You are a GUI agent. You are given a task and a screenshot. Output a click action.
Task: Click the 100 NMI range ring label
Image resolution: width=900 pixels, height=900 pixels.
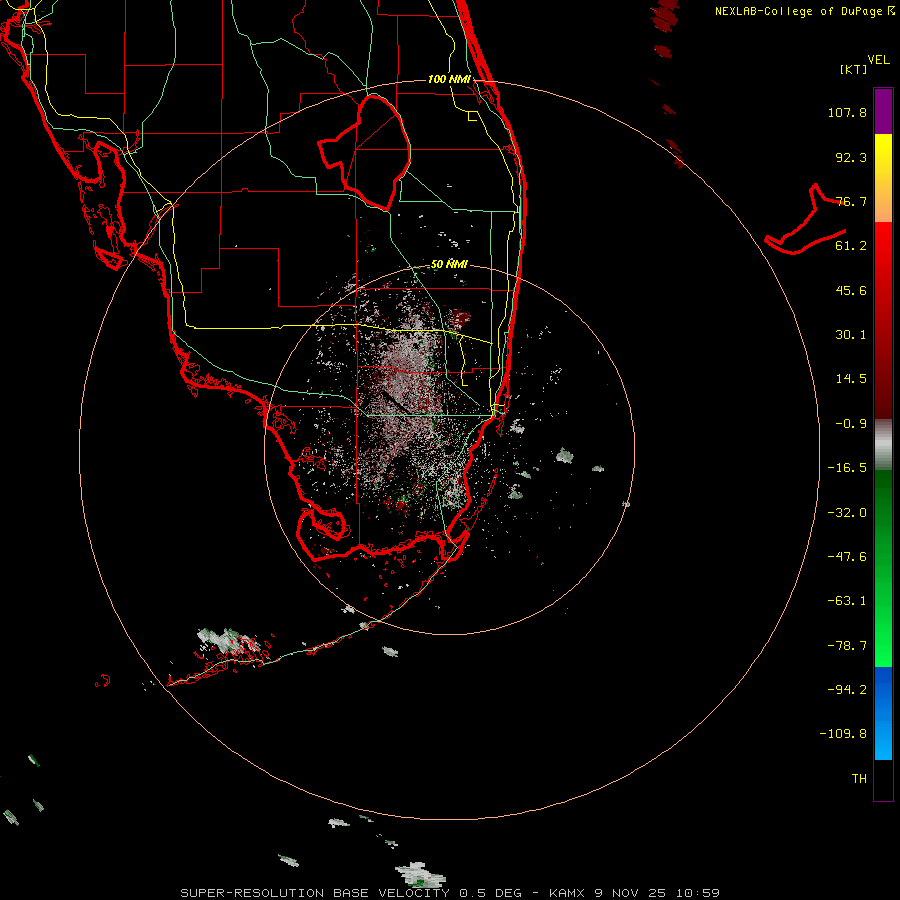click(449, 79)
